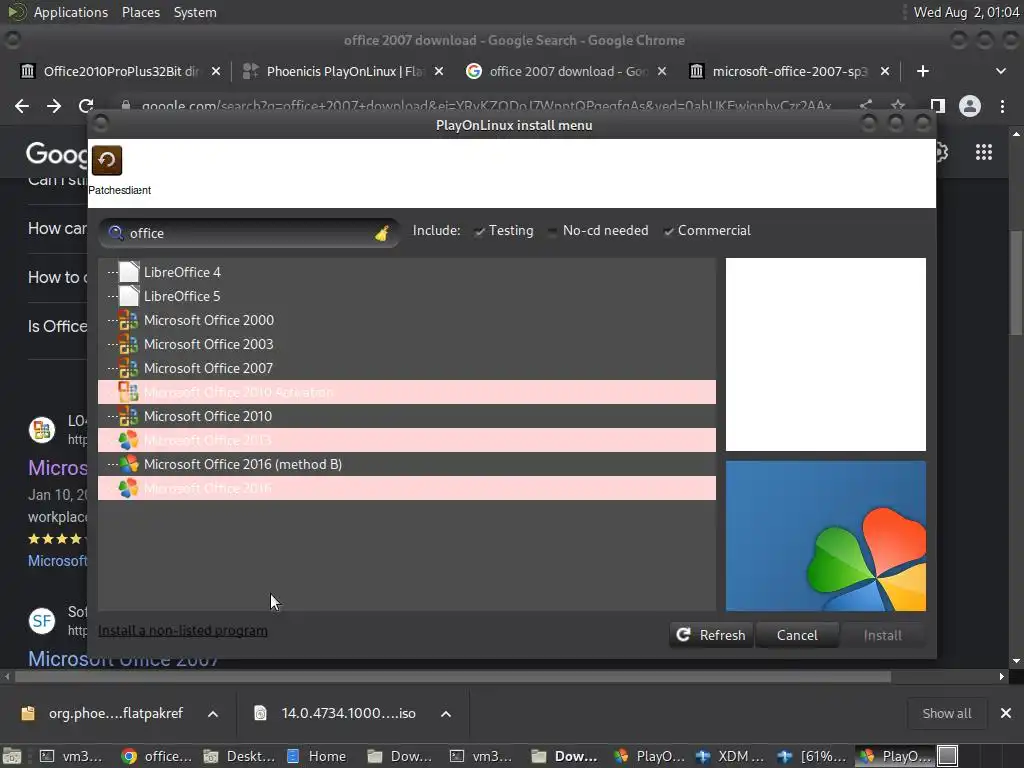Toggle the Testing include option
The width and height of the screenshot is (1024, 768).
pos(504,231)
